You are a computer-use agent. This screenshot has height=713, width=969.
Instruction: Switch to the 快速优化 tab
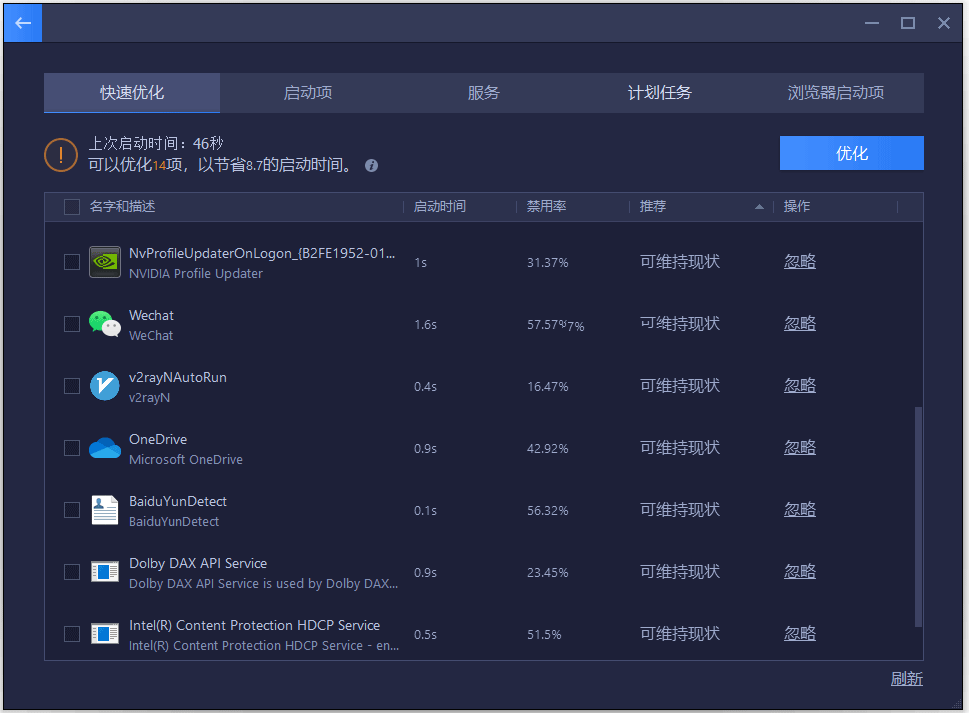[x=132, y=93]
